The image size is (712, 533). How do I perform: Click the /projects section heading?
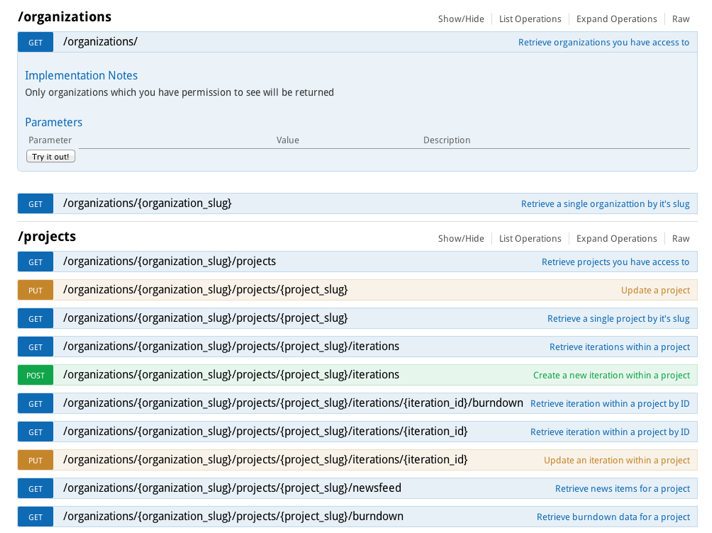coord(47,237)
